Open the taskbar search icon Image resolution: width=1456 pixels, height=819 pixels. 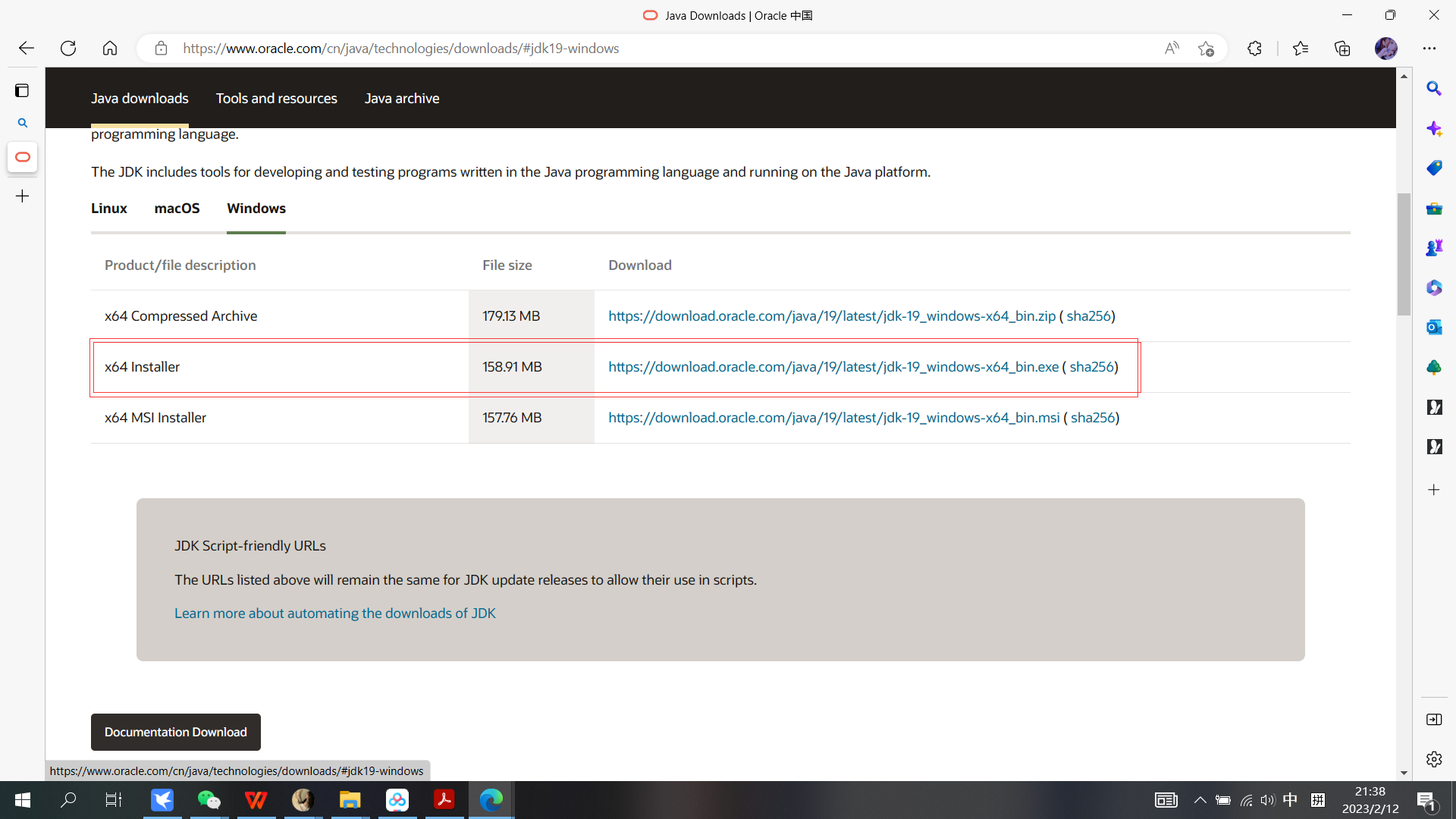pyautogui.click(x=68, y=800)
